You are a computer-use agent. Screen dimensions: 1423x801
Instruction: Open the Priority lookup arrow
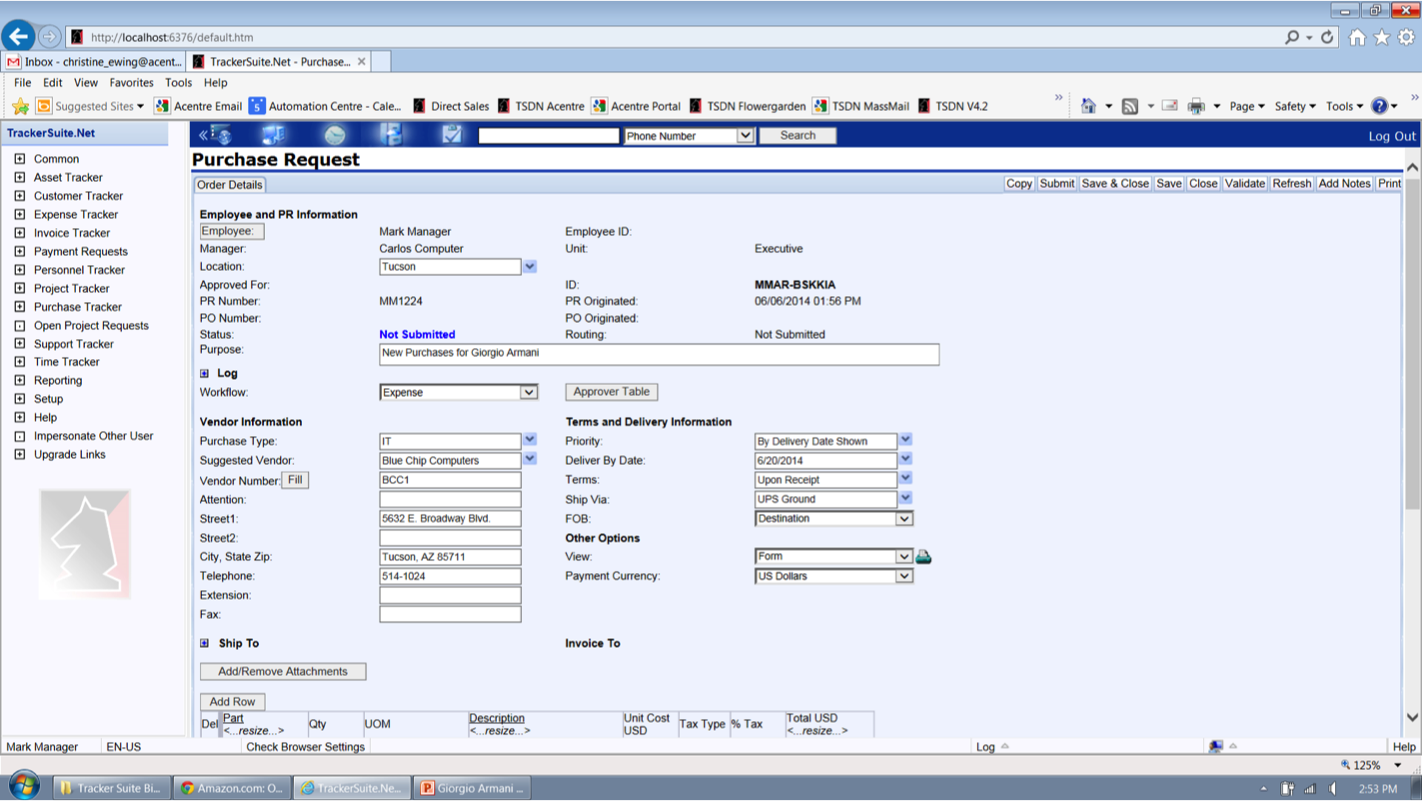click(x=905, y=440)
